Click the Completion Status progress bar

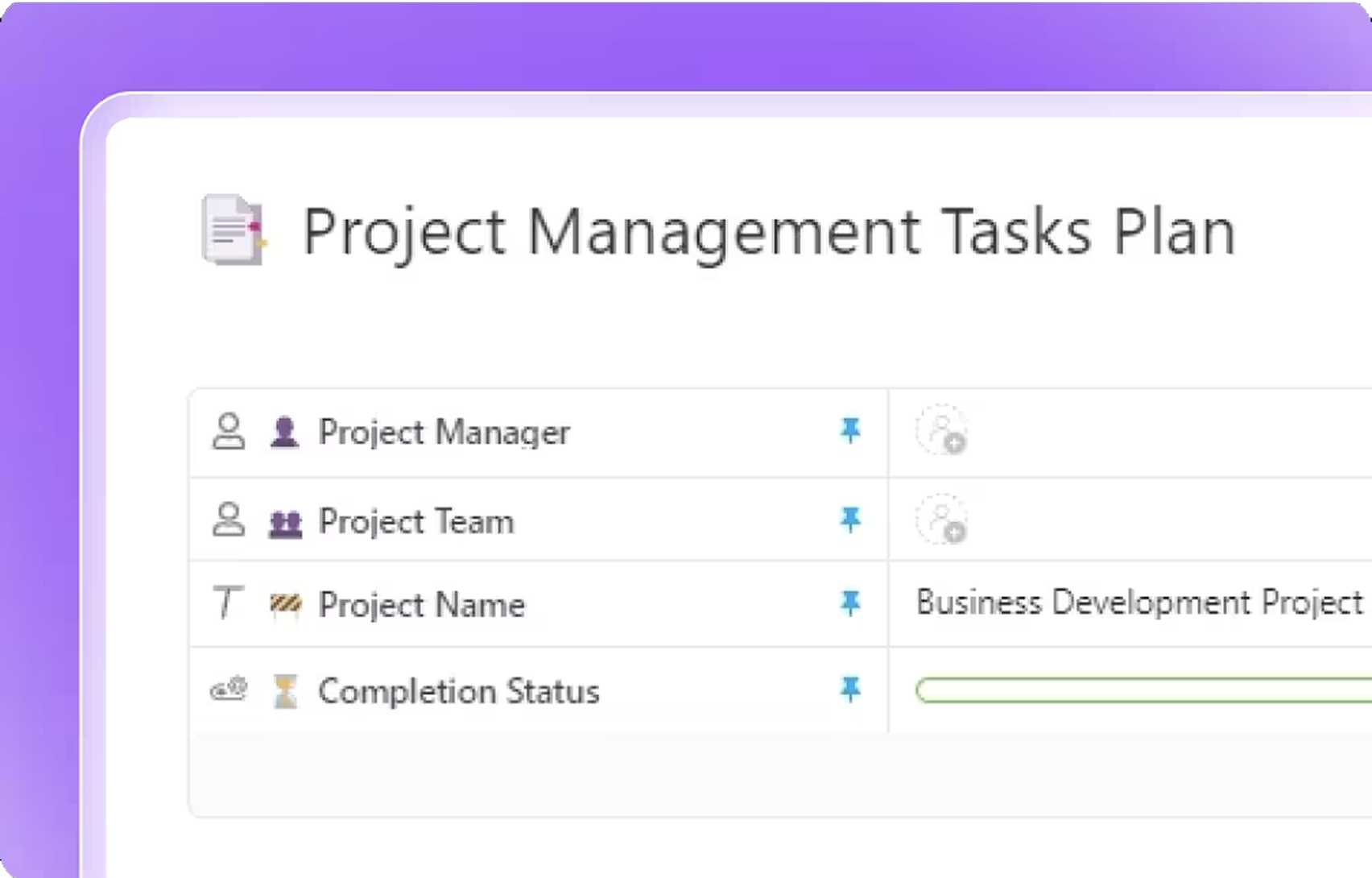pyautogui.click(x=1143, y=690)
